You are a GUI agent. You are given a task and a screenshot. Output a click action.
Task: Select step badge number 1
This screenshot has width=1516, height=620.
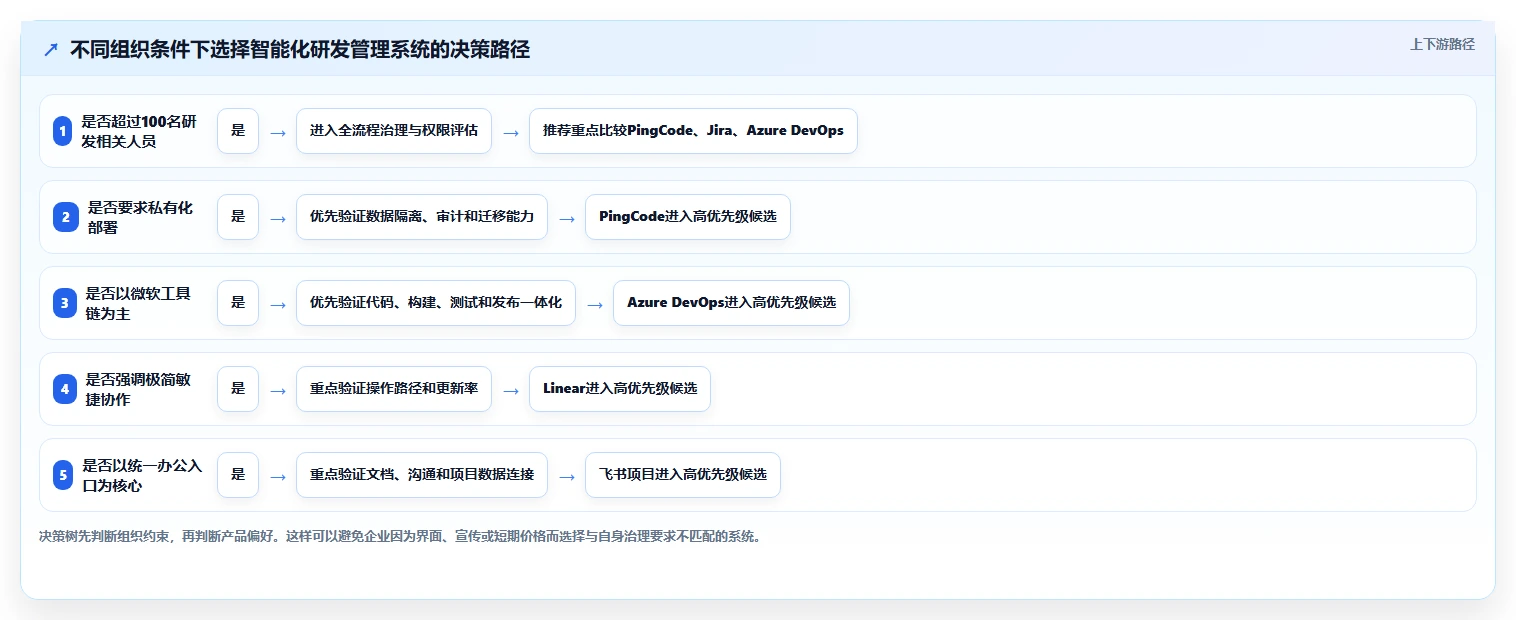point(63,131)
